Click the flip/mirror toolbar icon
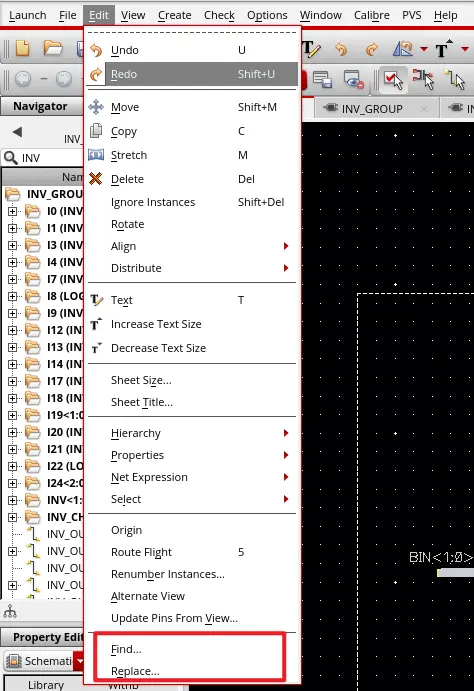 pyautogui.click(x=403, y=49)
